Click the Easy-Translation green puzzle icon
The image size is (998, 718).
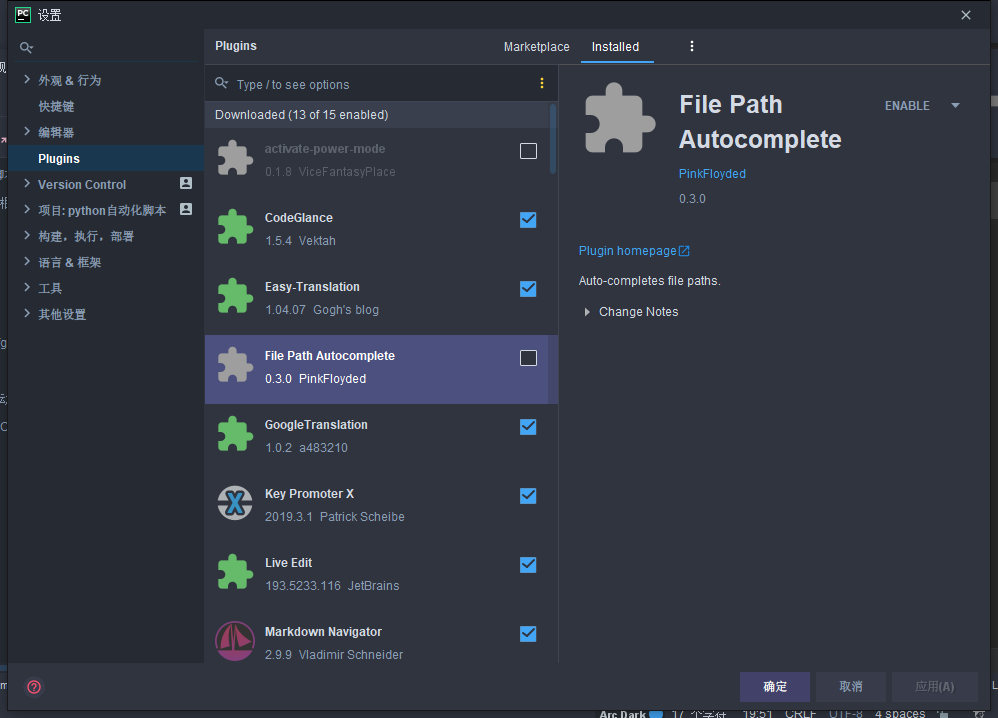235,296
